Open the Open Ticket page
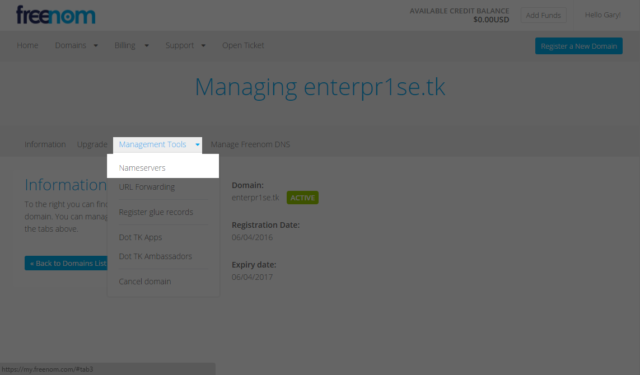 click(x=243, y=45)
